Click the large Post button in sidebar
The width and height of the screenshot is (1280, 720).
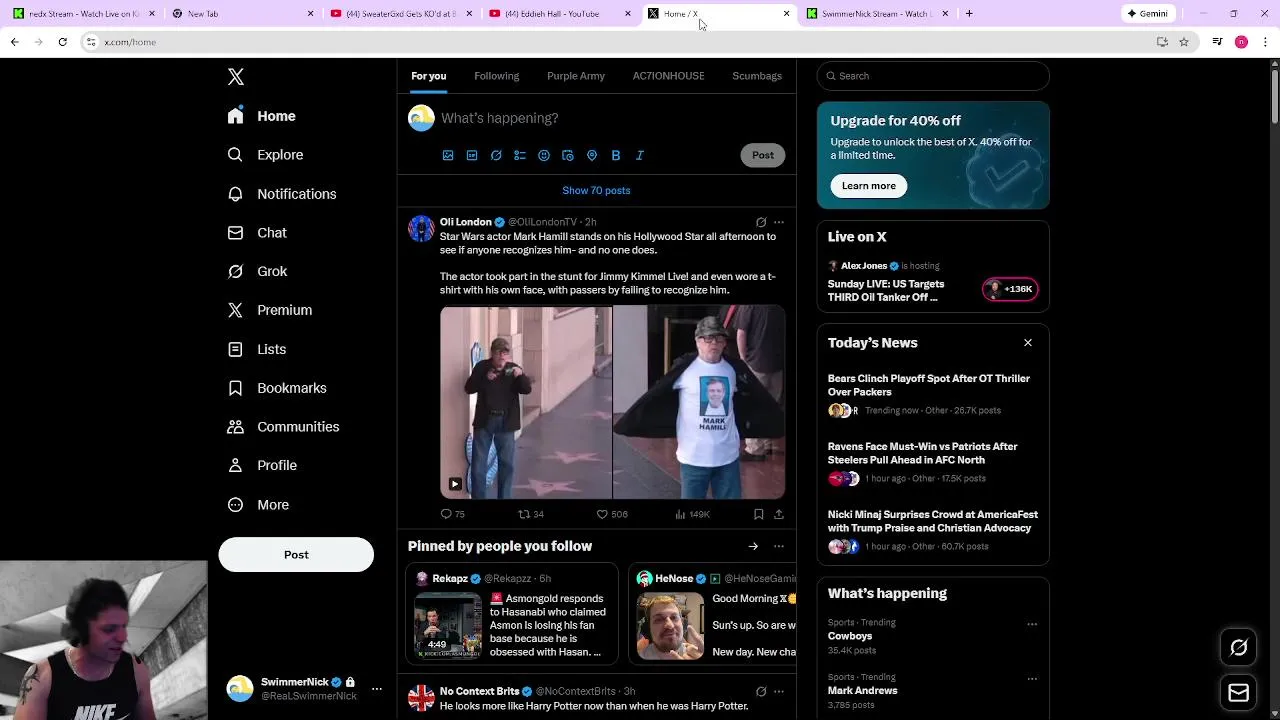pos(296,555)
